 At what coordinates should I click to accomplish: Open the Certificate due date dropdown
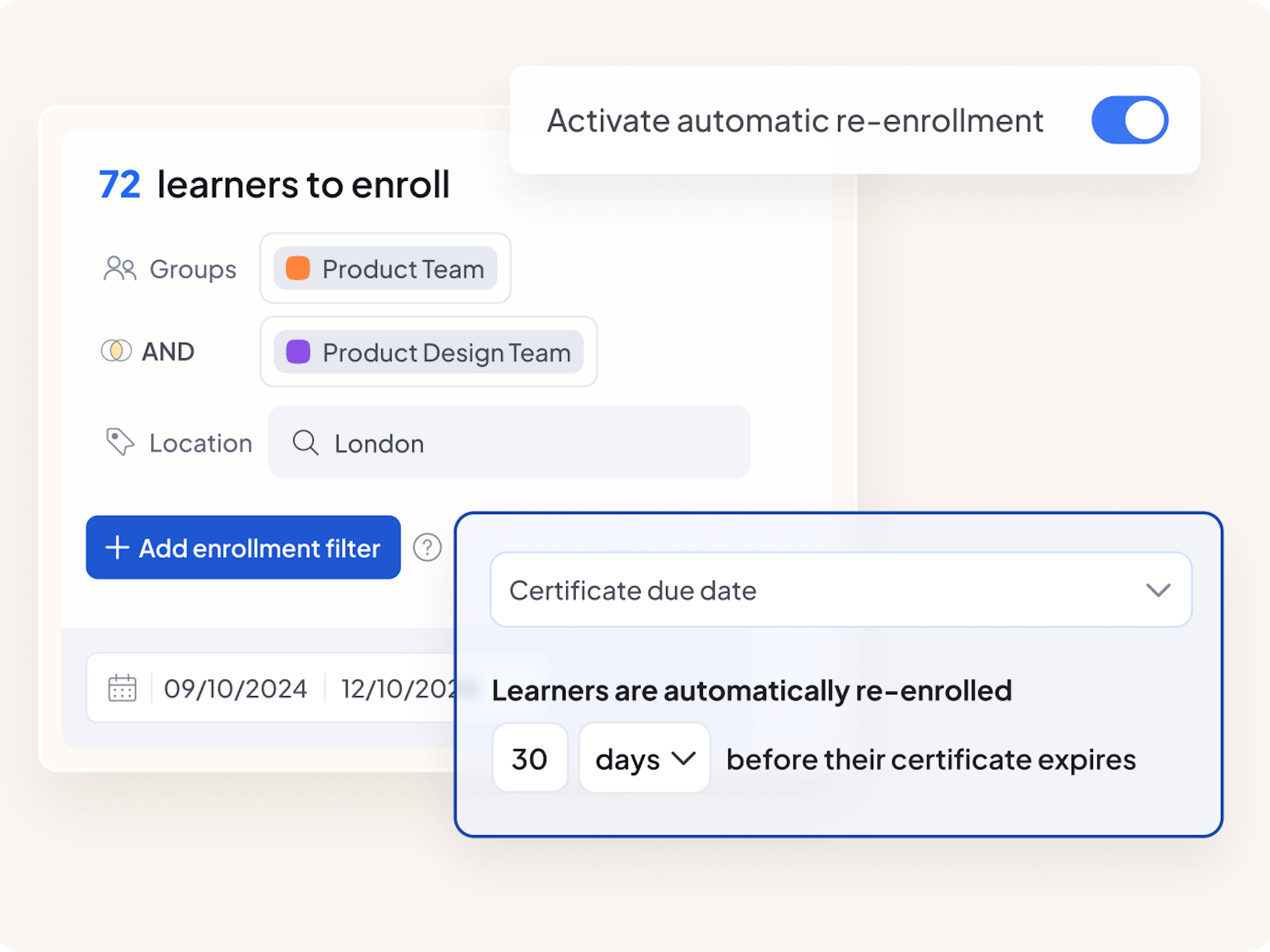click(840, 590)
